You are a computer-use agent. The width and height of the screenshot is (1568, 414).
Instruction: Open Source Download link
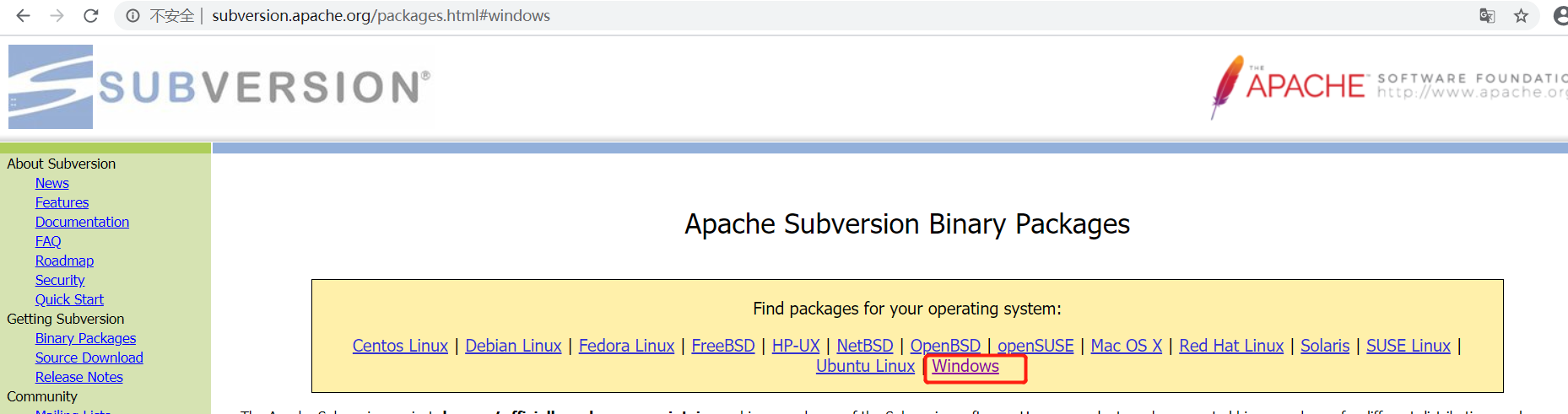[x=89, y=358]
